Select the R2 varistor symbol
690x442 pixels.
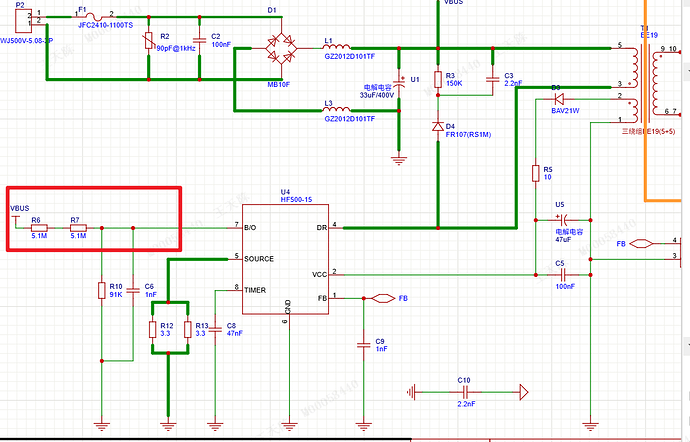click(x=149, y=41)
